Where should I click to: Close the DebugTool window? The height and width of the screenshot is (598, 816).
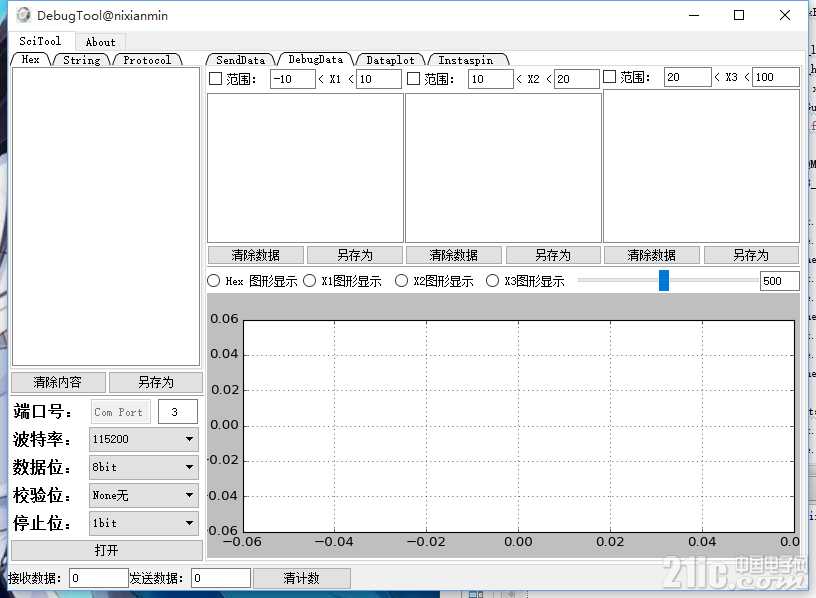[x=785, y=15]
